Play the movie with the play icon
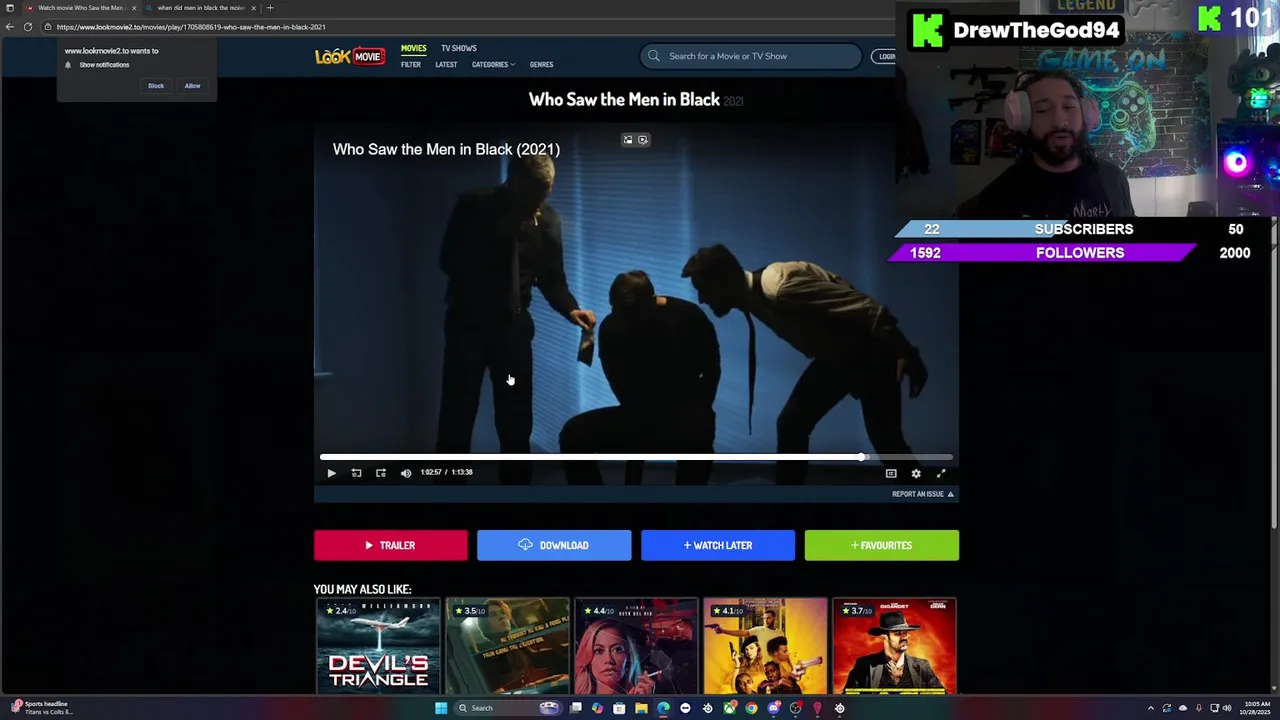The height and width of the screenshot is (720, 1280). (331, 473)
